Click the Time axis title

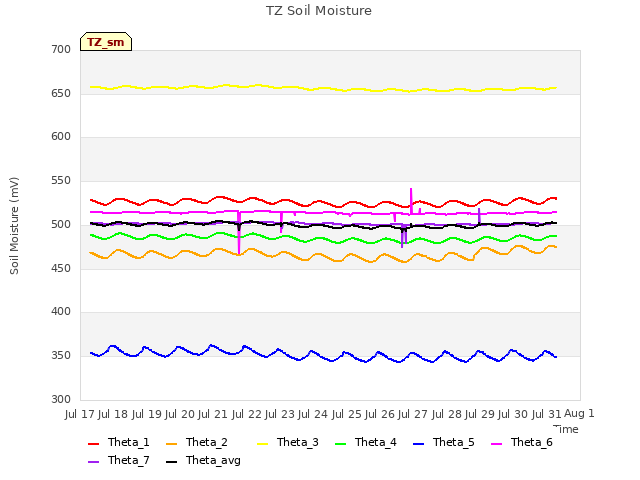pyautogui.click(x=566, y=429)
